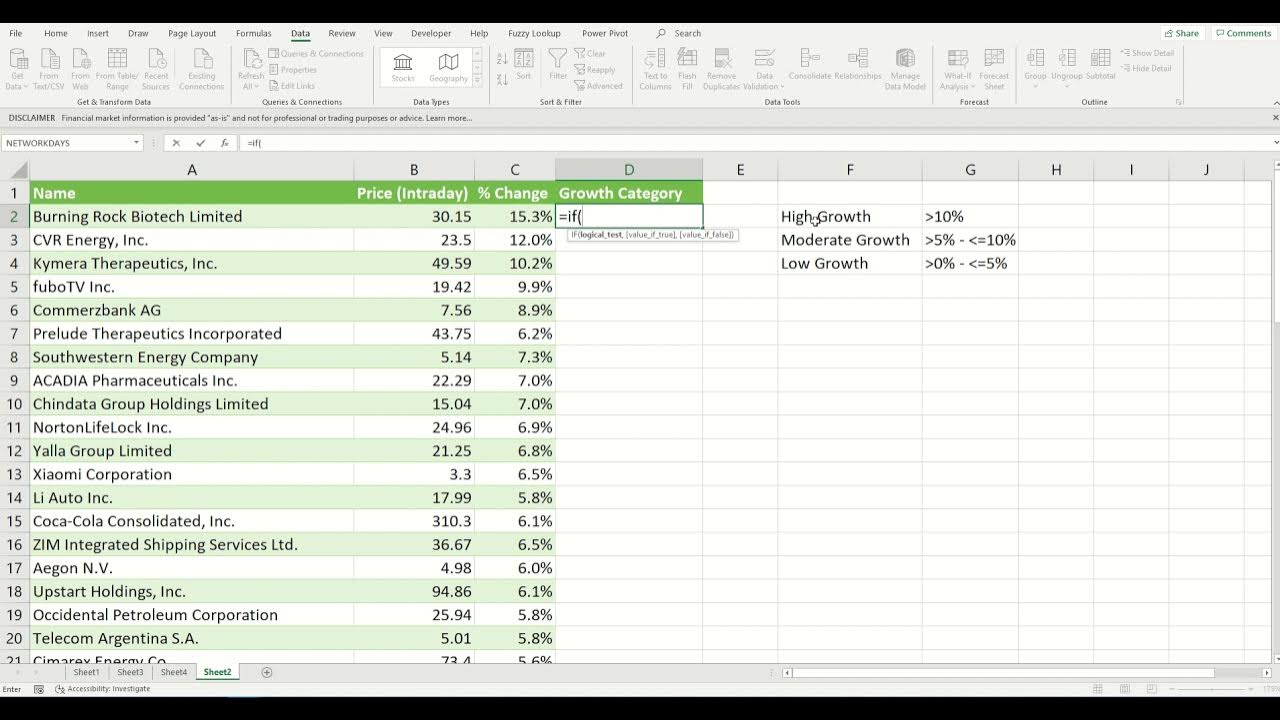Select cell with Coca-Cola Consolidated, Inc.

pyautogui.click(x=191, y=521)
